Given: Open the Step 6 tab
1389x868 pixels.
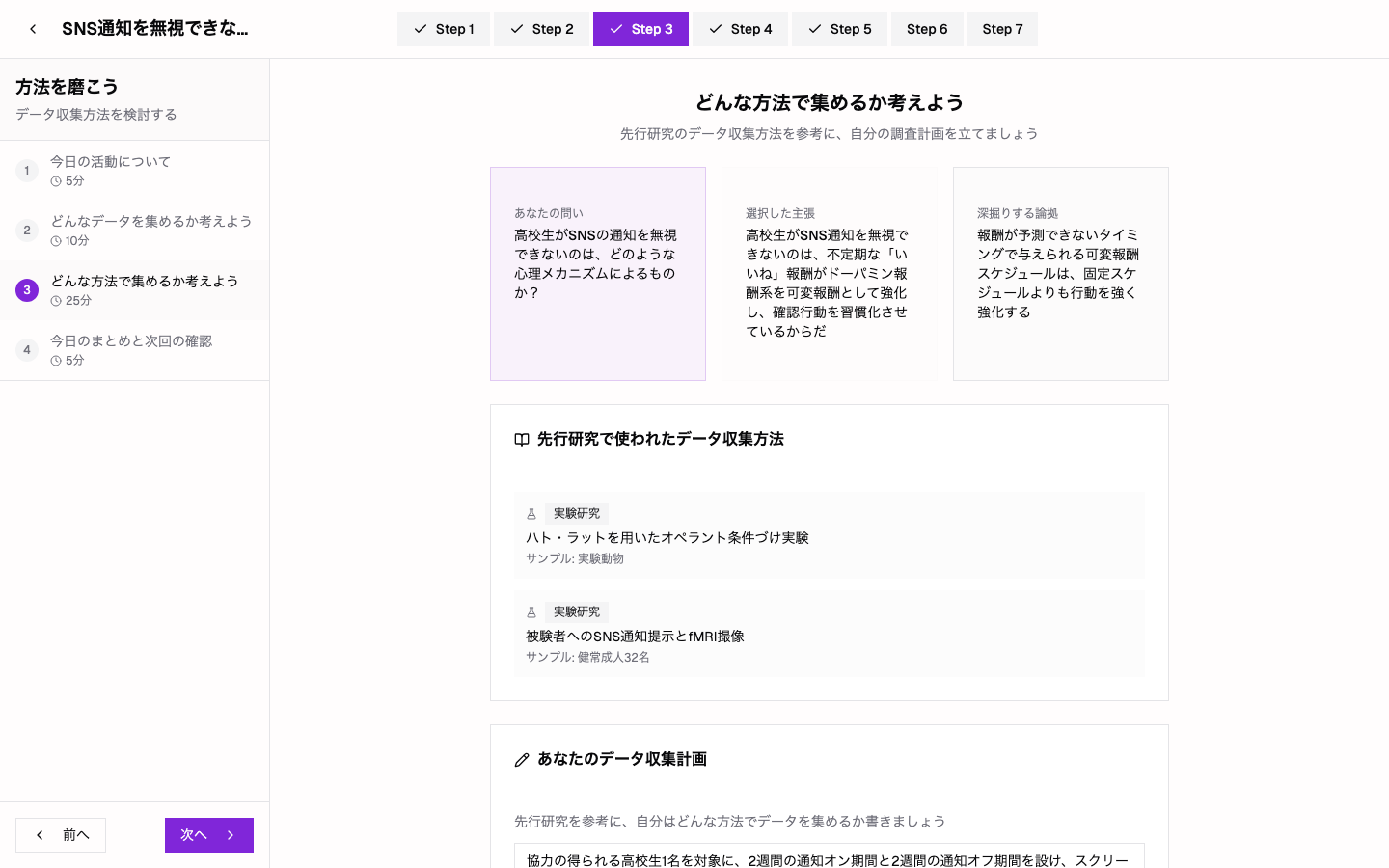Looking at the screenshot, I should pos(927,29).
